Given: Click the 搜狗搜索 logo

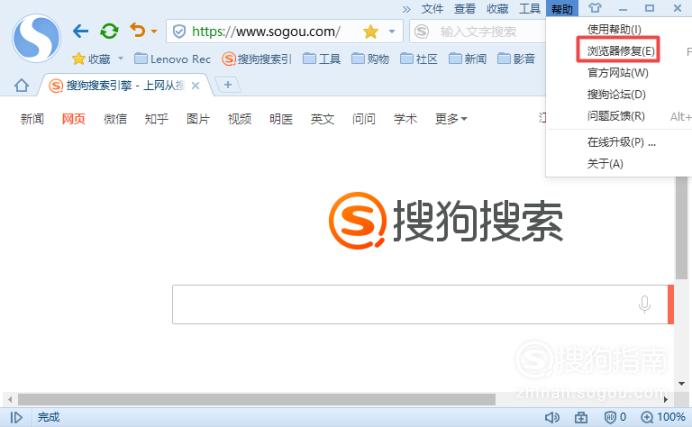Looking at the screenshot, I should [x=446, y=221].
